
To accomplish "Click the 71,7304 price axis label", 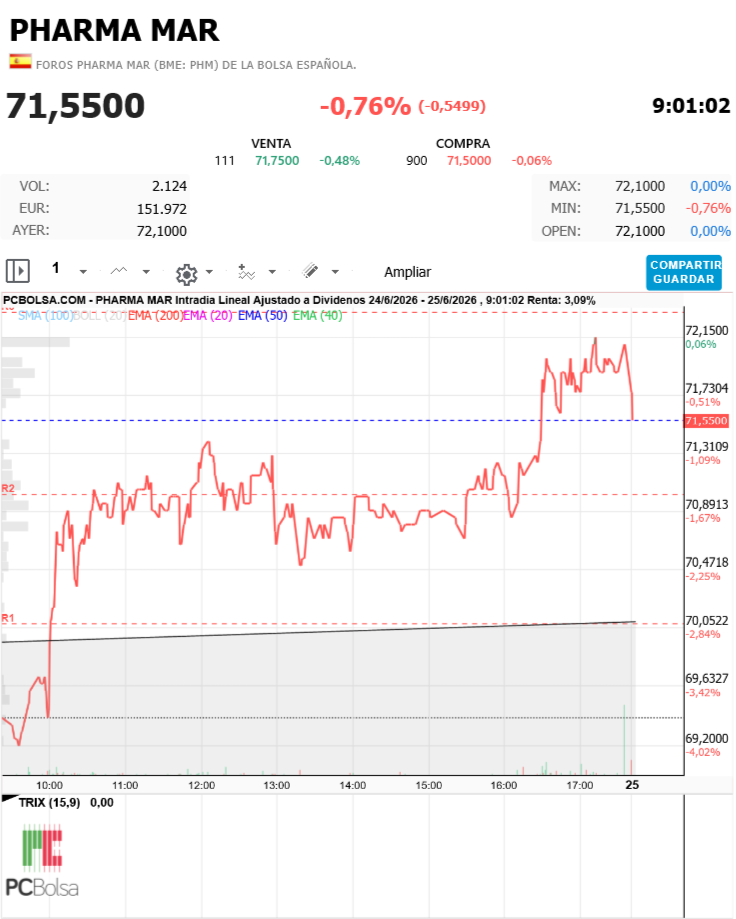I will pyautogui.click(x=707, y=389).
